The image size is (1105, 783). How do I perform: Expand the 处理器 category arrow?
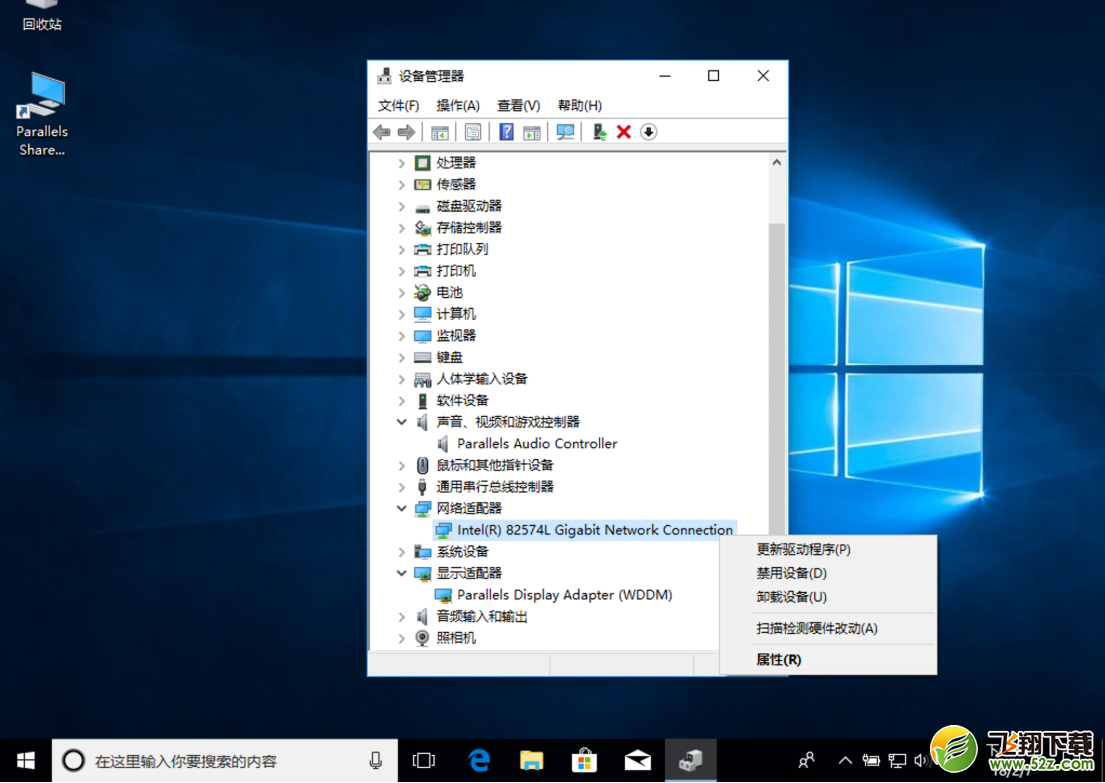[401, 162]
